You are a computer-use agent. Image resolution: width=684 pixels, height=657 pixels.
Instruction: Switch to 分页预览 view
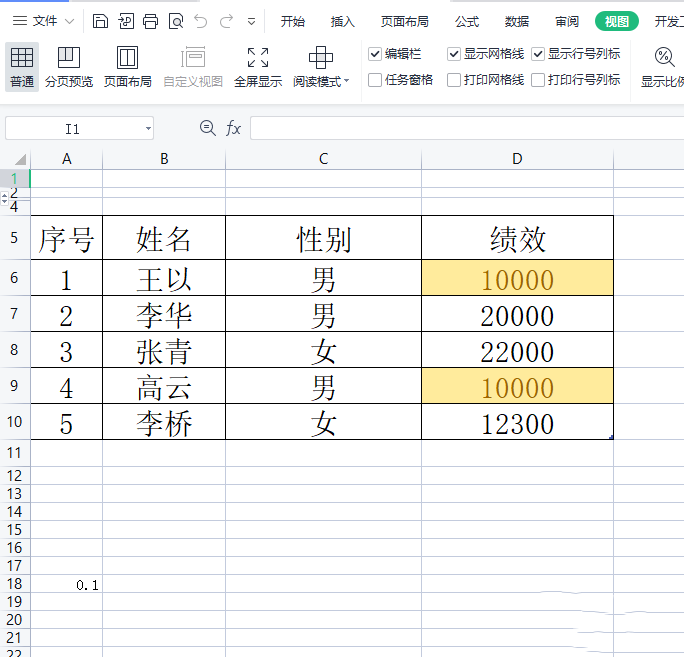[69, 67]
